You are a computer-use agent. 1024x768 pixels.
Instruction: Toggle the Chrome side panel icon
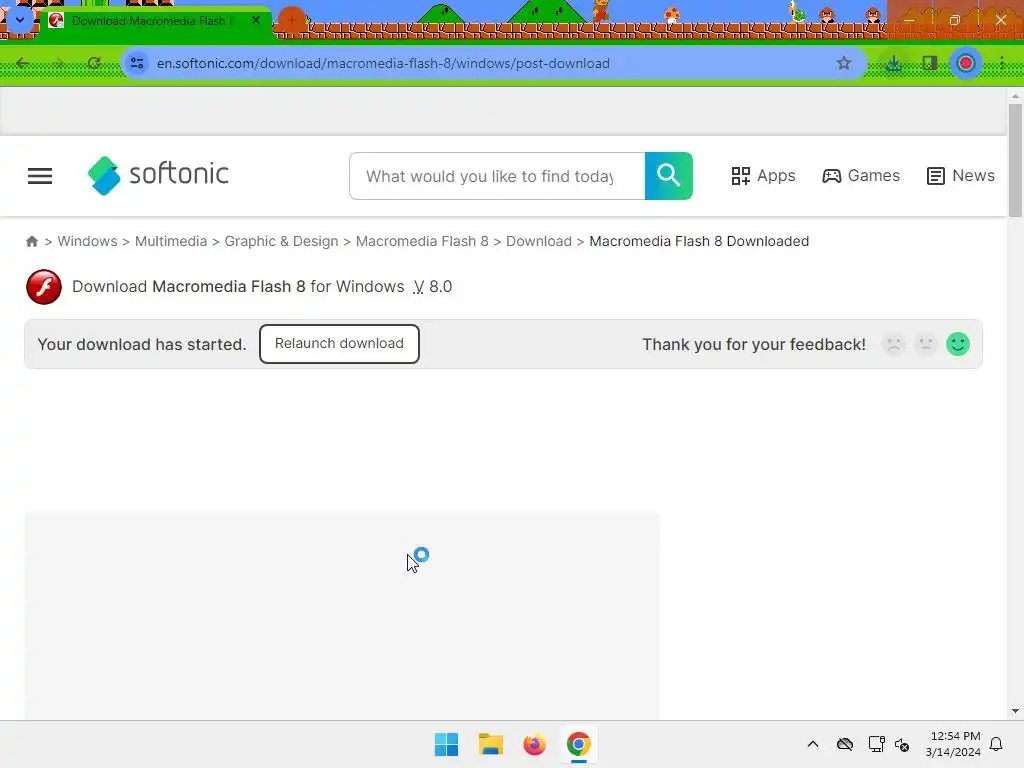tap(930, 63)
